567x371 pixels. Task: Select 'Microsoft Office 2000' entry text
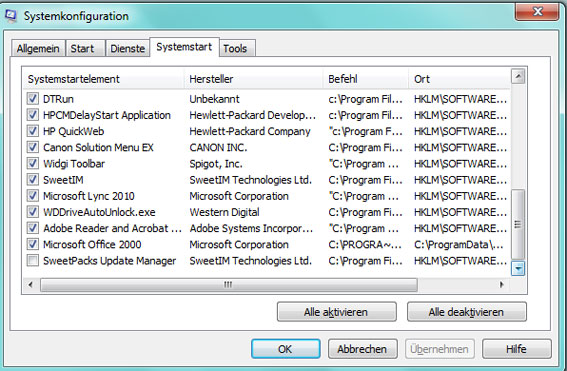point(92,244)
